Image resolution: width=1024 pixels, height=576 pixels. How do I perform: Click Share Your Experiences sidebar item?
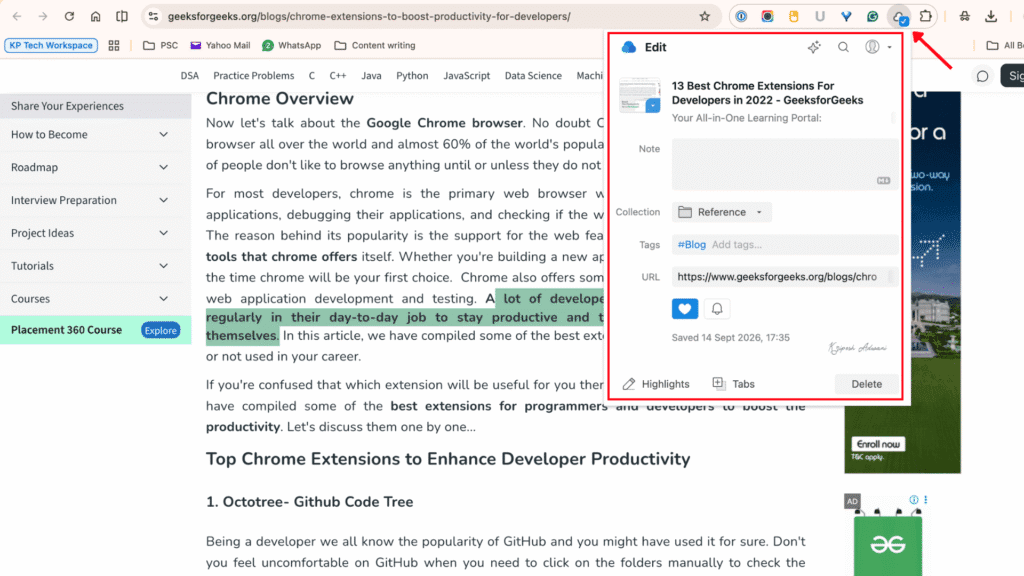(x=95, y=106)
